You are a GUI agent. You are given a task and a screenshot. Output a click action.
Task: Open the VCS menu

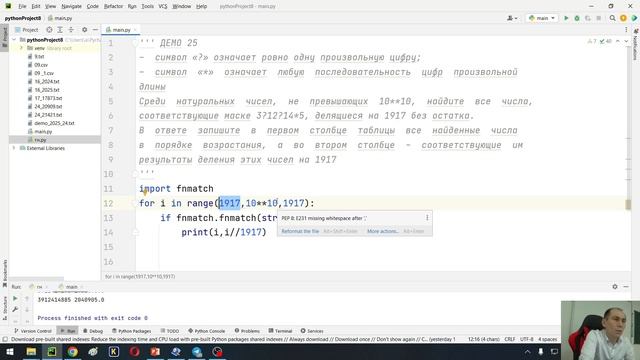click(x=162, y=6)
